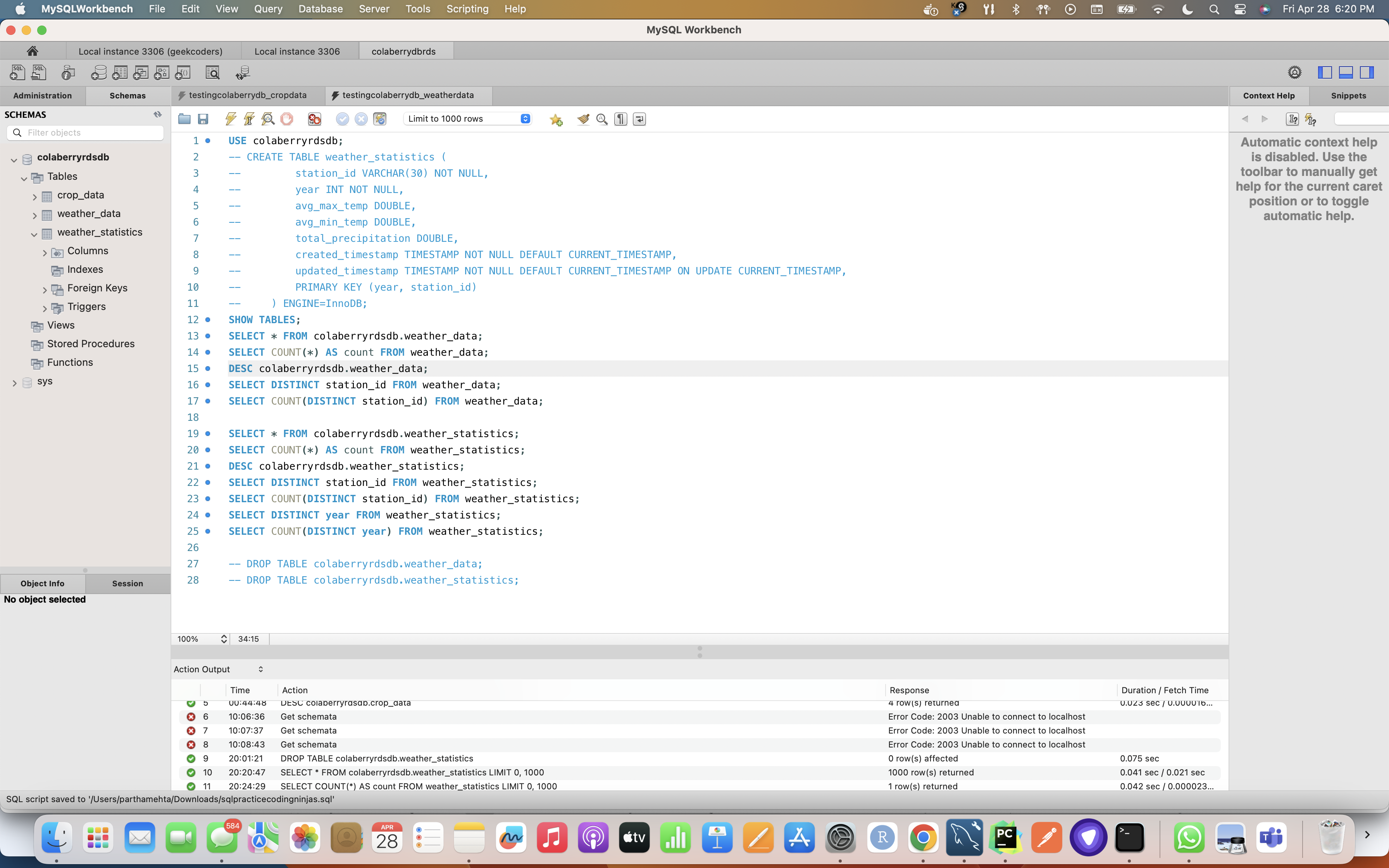Open the Scripting menu
This screenshot has width=1389, height=868.
[x=467, y=9]
